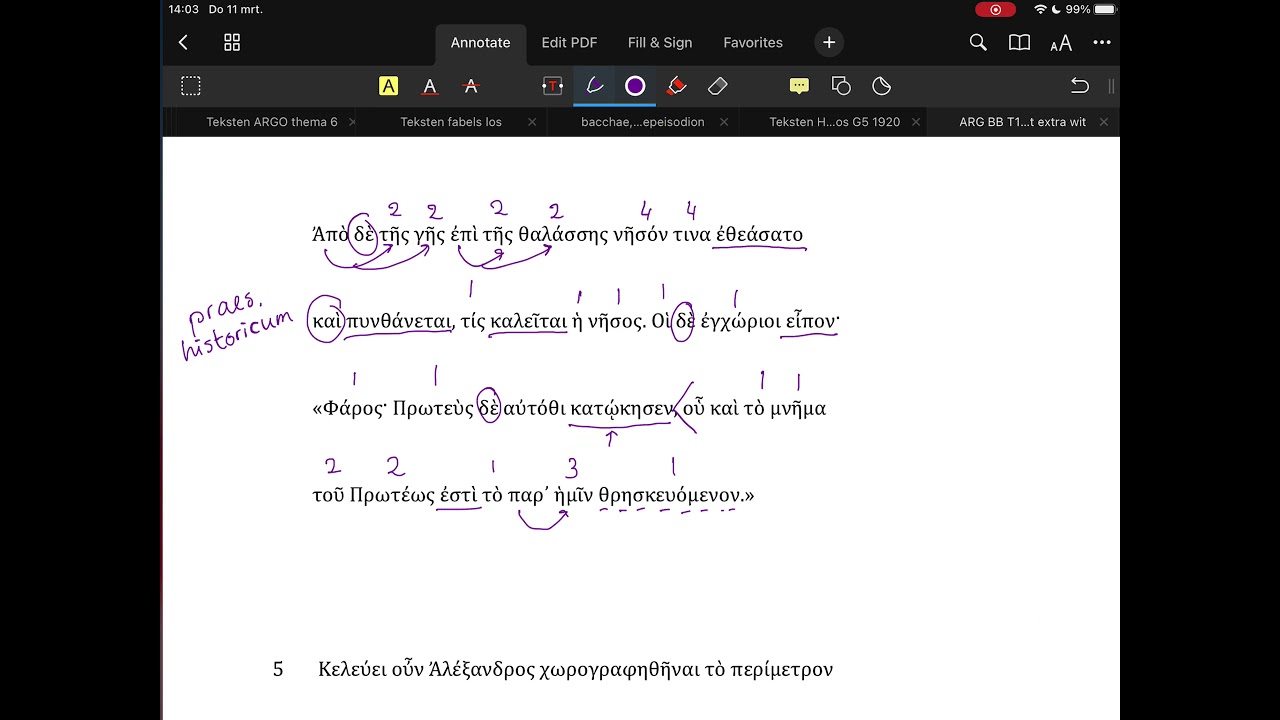The width and height of the screenshot is (1280, 720).
Task: Select the dashed rectangle selection tool
Action: (x=191, y=86)
